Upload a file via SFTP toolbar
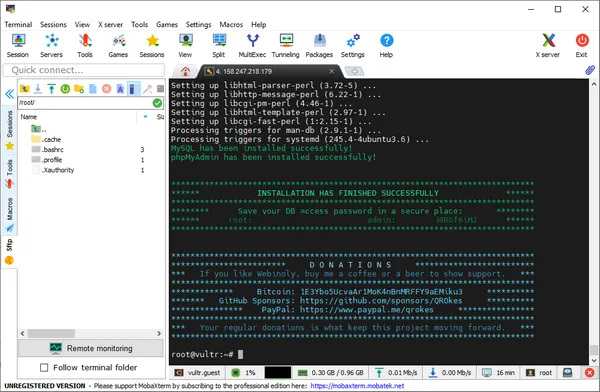 coord(51,89)
